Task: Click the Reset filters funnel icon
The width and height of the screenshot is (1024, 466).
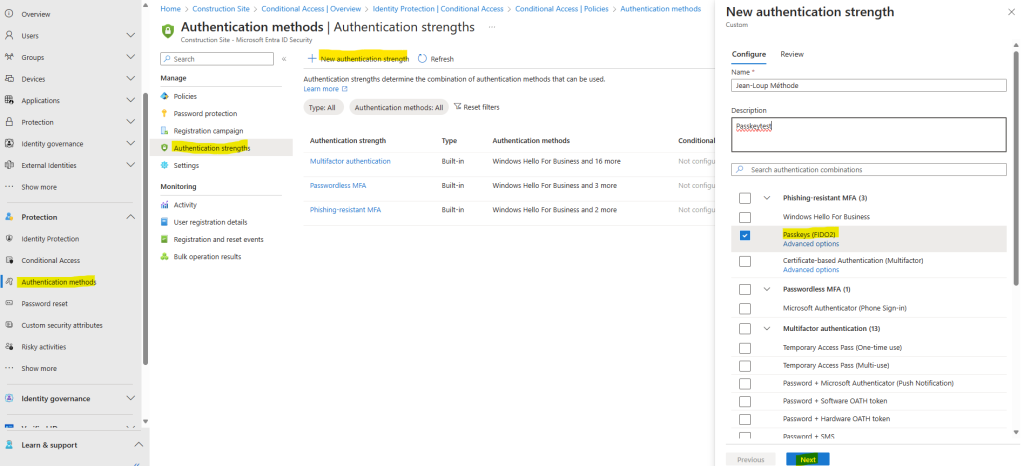Action: pyautogui.click(x=457, y=106)
